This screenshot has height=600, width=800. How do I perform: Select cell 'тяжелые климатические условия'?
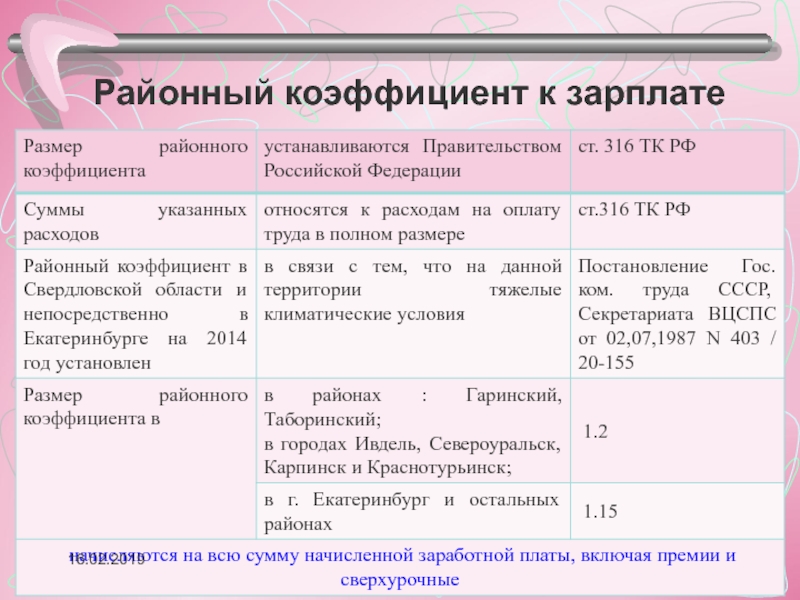(x=413, y=314)
